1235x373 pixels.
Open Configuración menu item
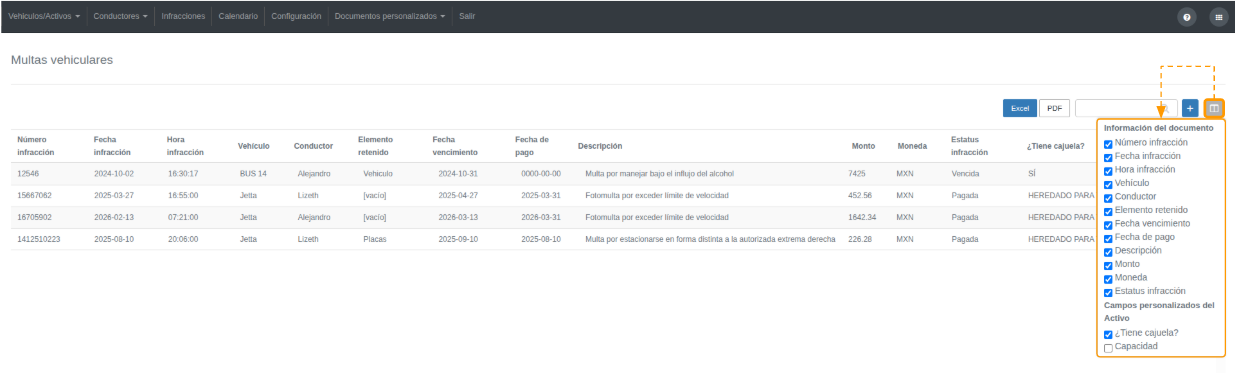tap(296, 17)
